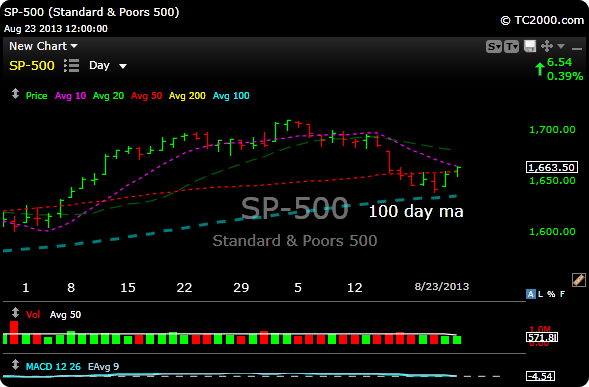Click the 1,663.50 current price label
Image resolution: width=589 pixels, height=387 pixels.
click(552, 167)
